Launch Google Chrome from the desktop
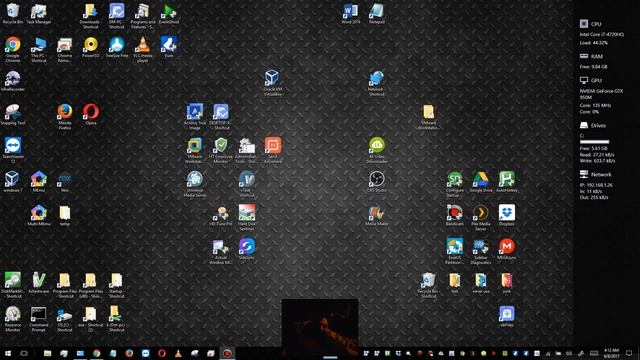The image size is (640, 360). coord(13,49)
